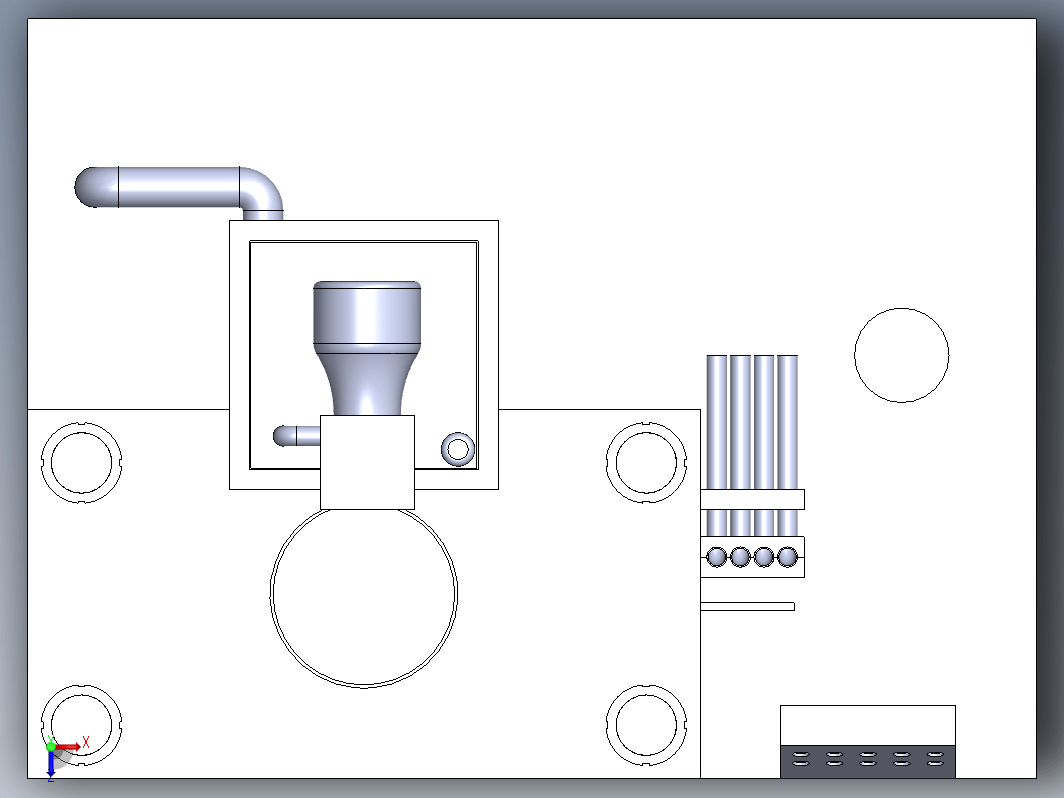
Task: Select the straight middle section of the horizontal pipe
Action: (x=179, y=187)
